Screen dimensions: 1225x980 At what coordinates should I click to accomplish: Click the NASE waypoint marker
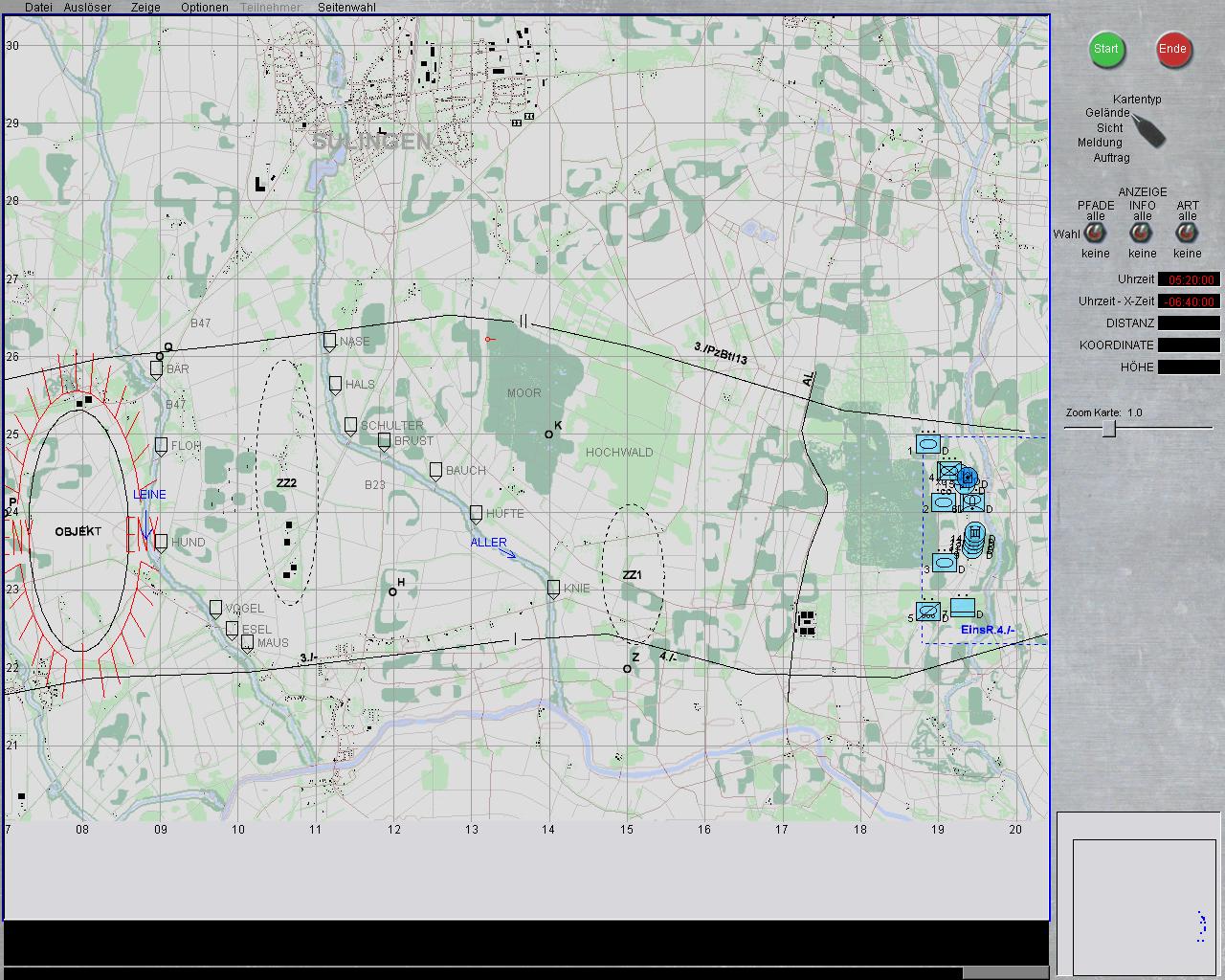tap(330, 342)
